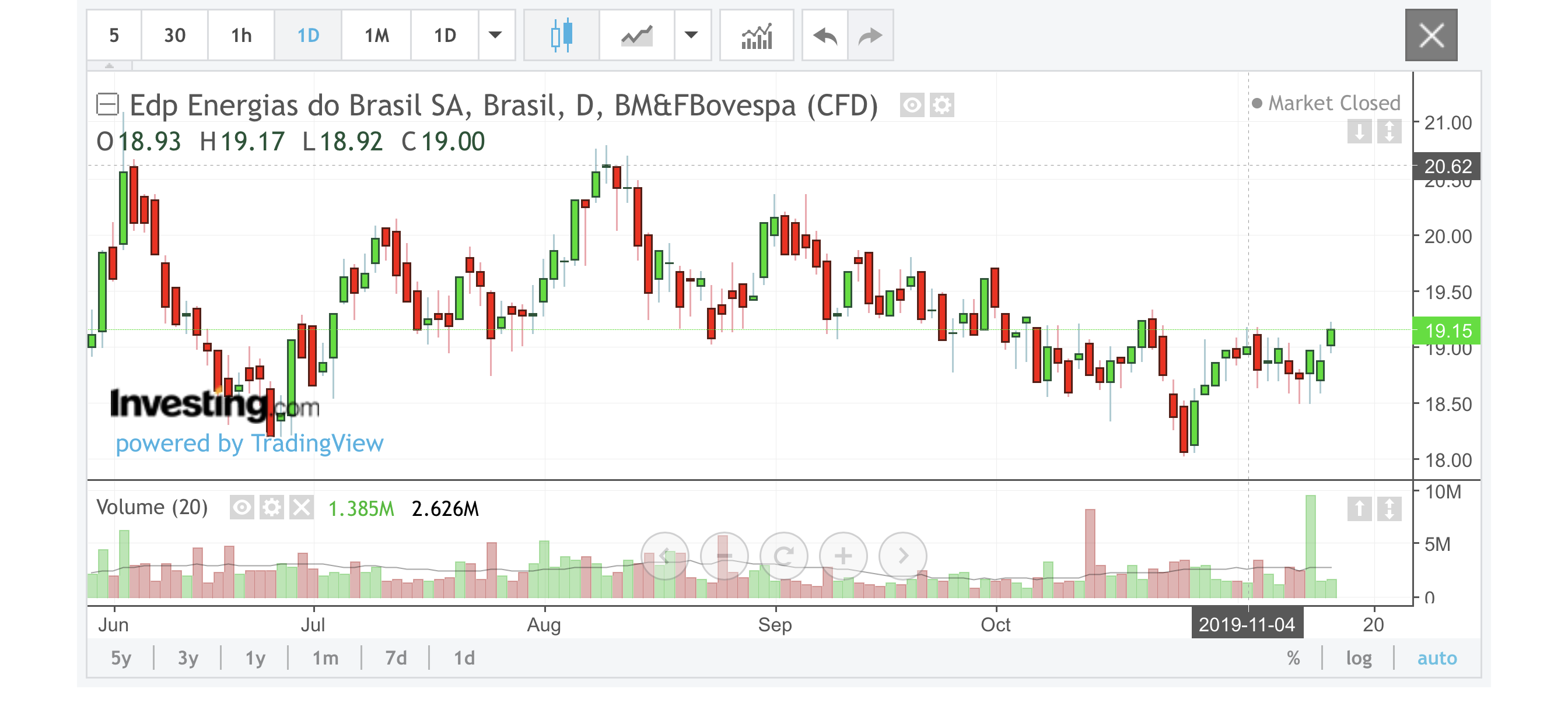Viewport: 1568px width, 724px height.
Task: Click the redo arrow icon
Action: [870, 36]
